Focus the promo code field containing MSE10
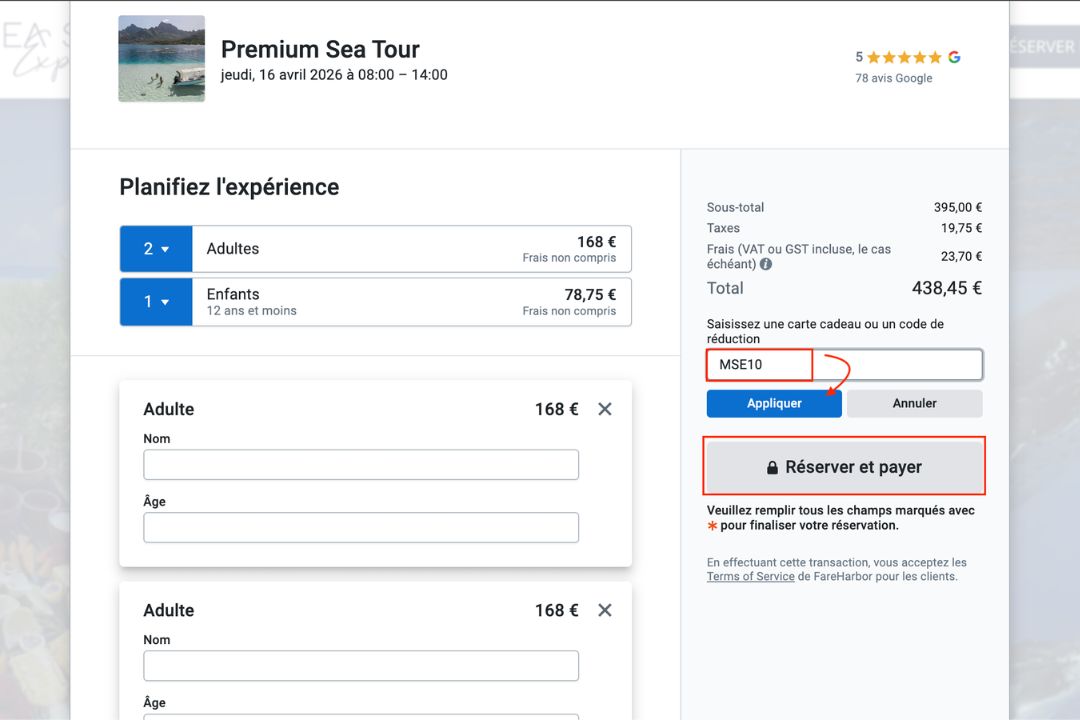This screenshot has height=720, width=1080. point(844,365)
